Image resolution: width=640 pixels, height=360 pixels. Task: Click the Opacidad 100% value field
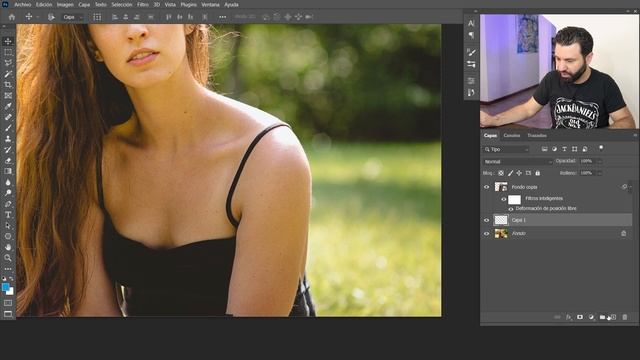tap(587, 161)
